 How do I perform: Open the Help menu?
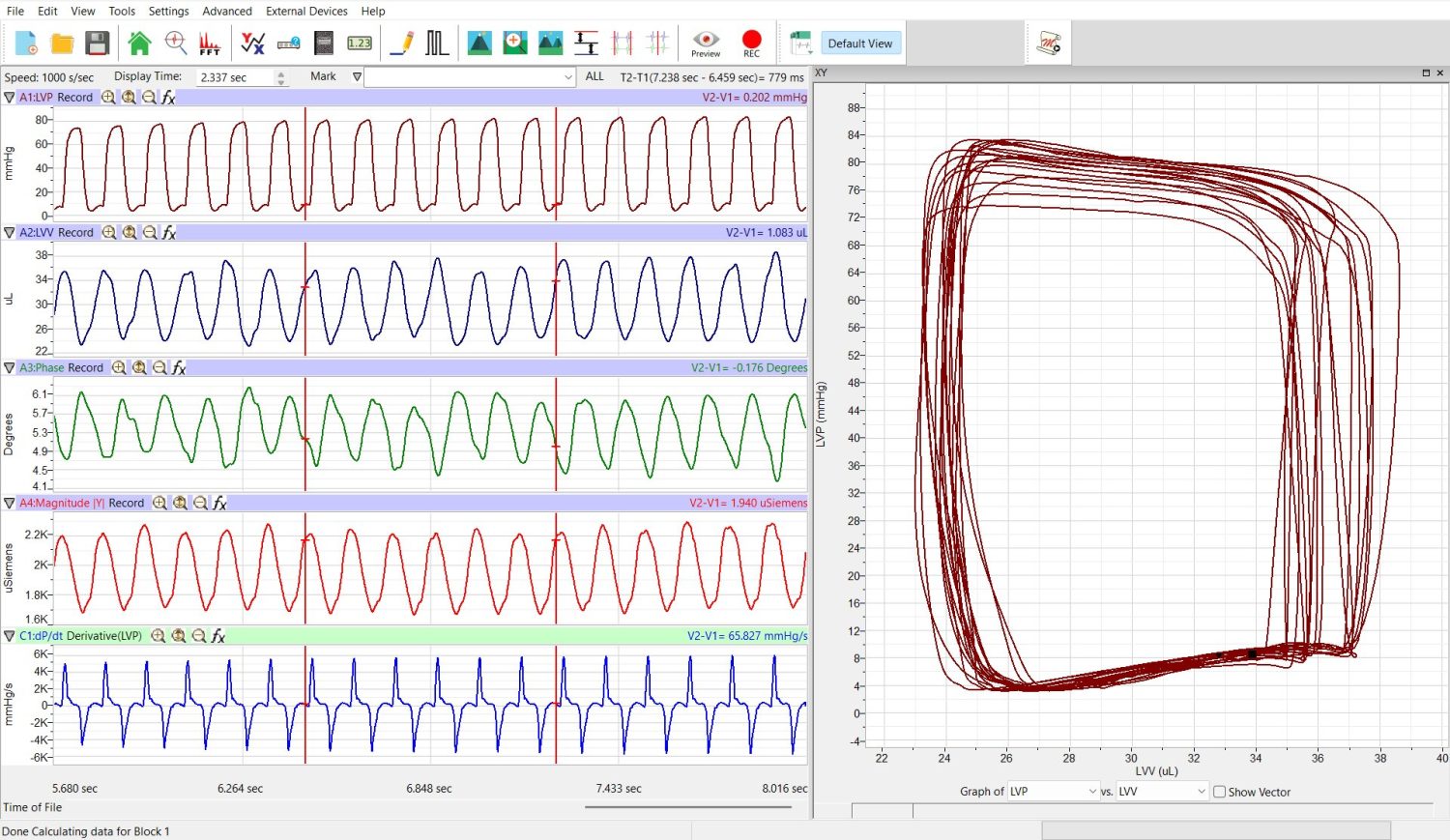(x=373, y=12)
